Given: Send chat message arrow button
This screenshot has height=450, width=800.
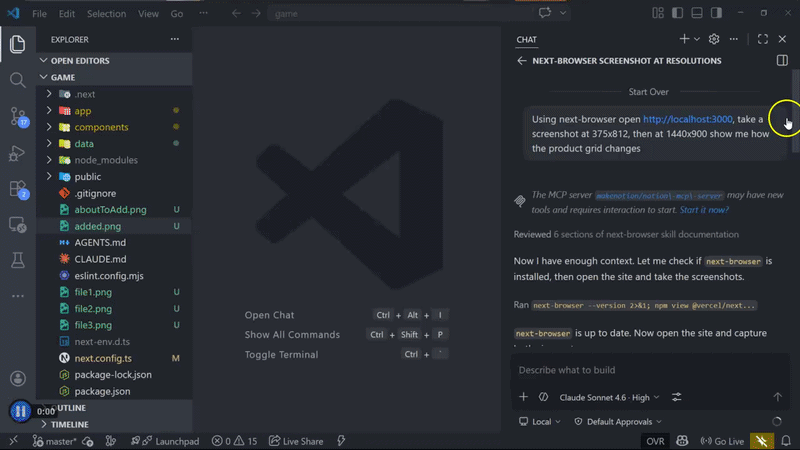Looking at the screenshot, I should coord(777,397).
